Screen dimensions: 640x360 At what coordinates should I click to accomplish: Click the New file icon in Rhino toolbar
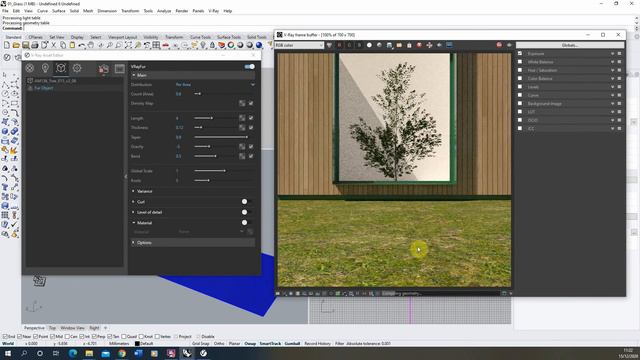(x=7, y=45)
